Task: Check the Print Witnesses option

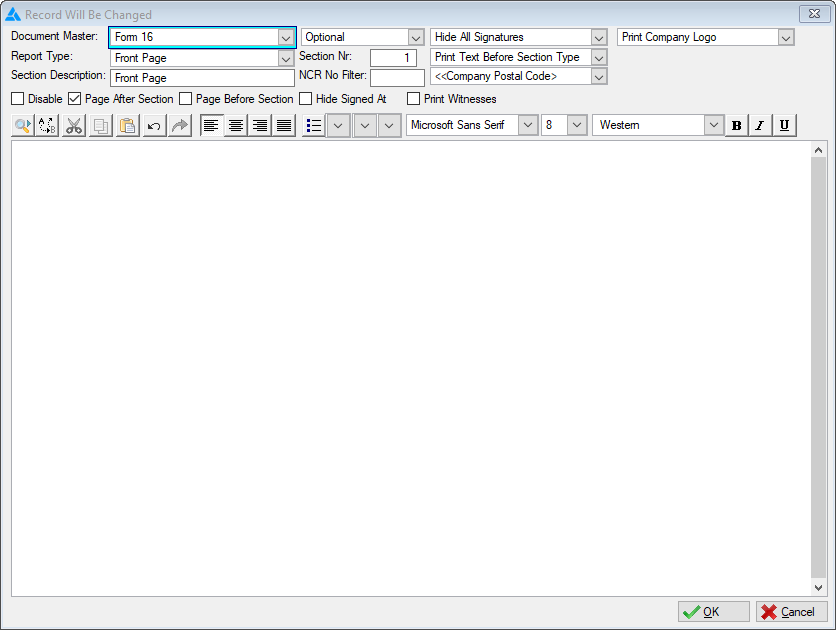Action: 414,99
